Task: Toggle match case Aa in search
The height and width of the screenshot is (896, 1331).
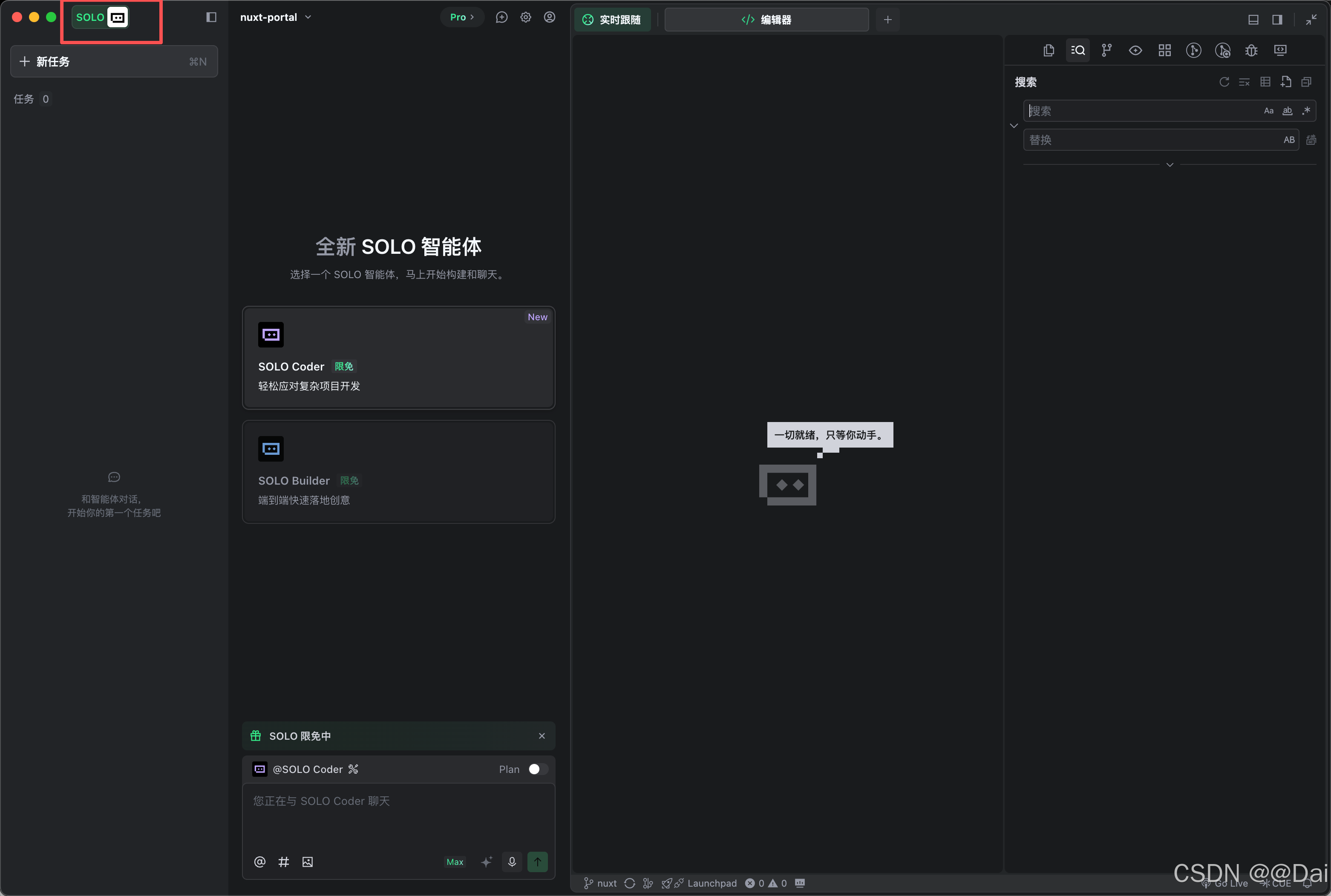Action: point(1268,111)
